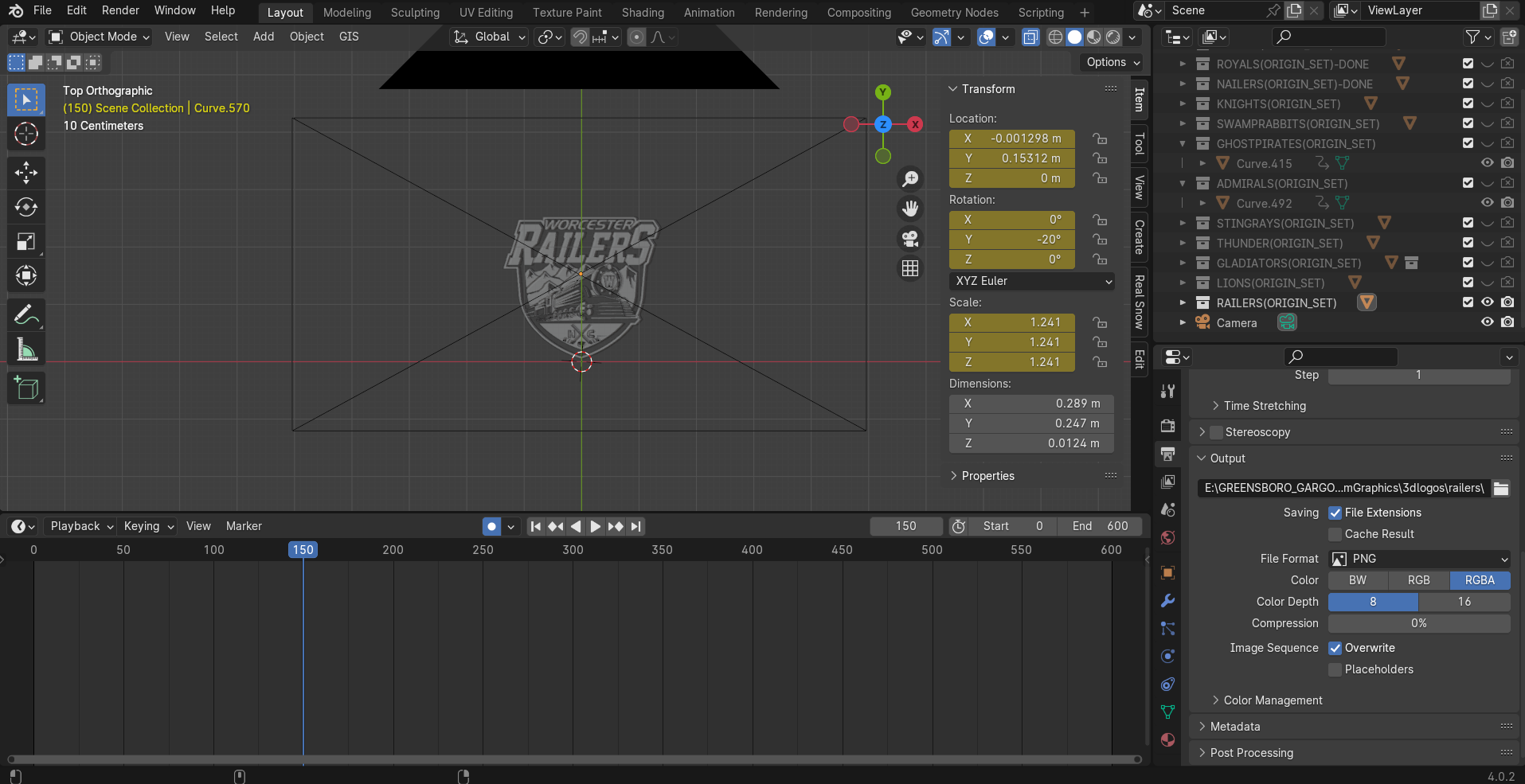
Task: Toggle the File Extensions checkbox
Action: tap(1335, 513)
